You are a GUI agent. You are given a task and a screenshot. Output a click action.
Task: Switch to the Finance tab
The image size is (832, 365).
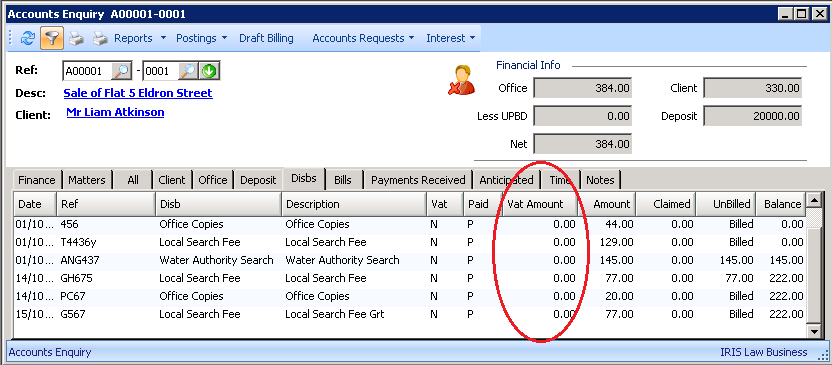(x=37, y=180)
